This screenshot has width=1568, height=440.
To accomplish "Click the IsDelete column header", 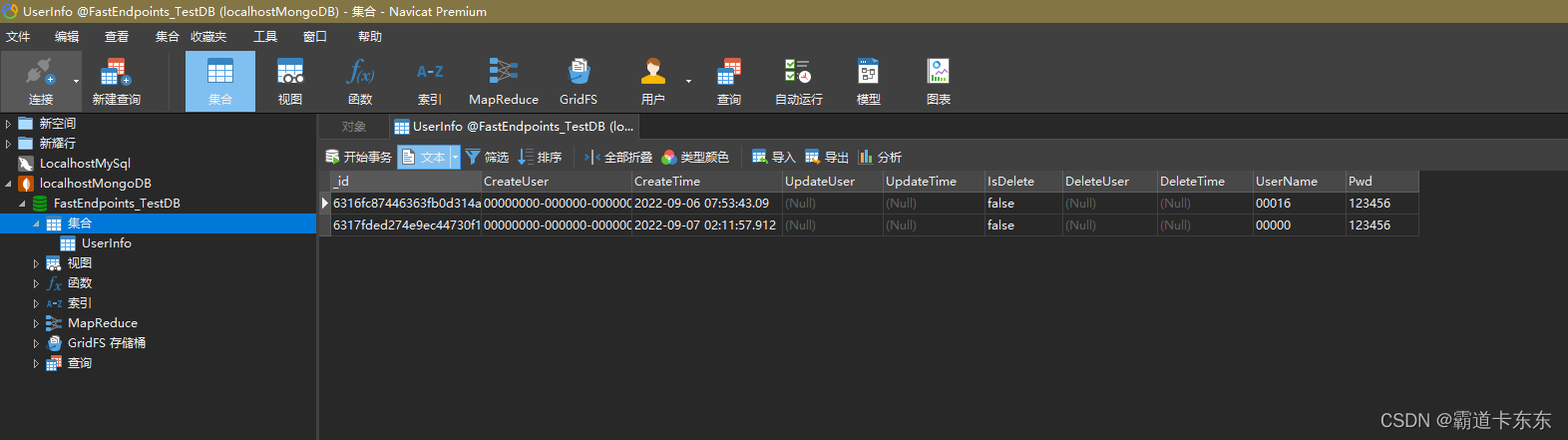I will coord(1023,182).
